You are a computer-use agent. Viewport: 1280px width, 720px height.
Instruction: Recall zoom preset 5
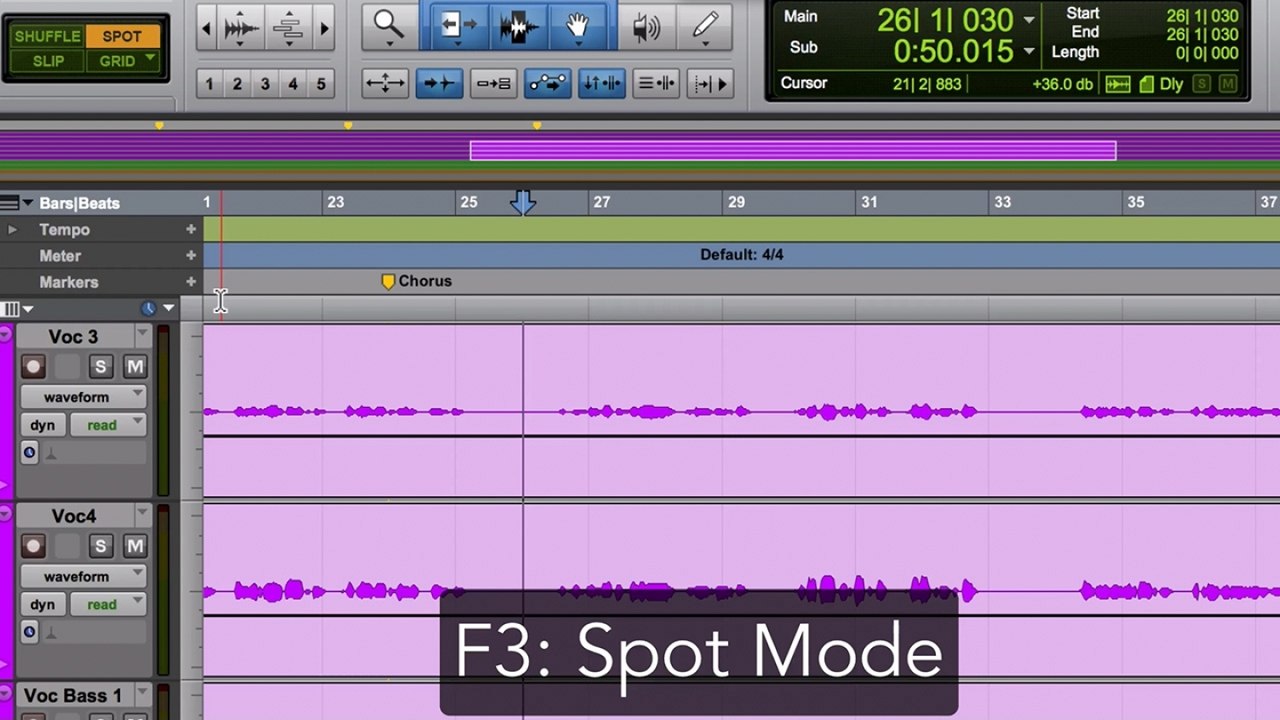[x=321, y=84]
